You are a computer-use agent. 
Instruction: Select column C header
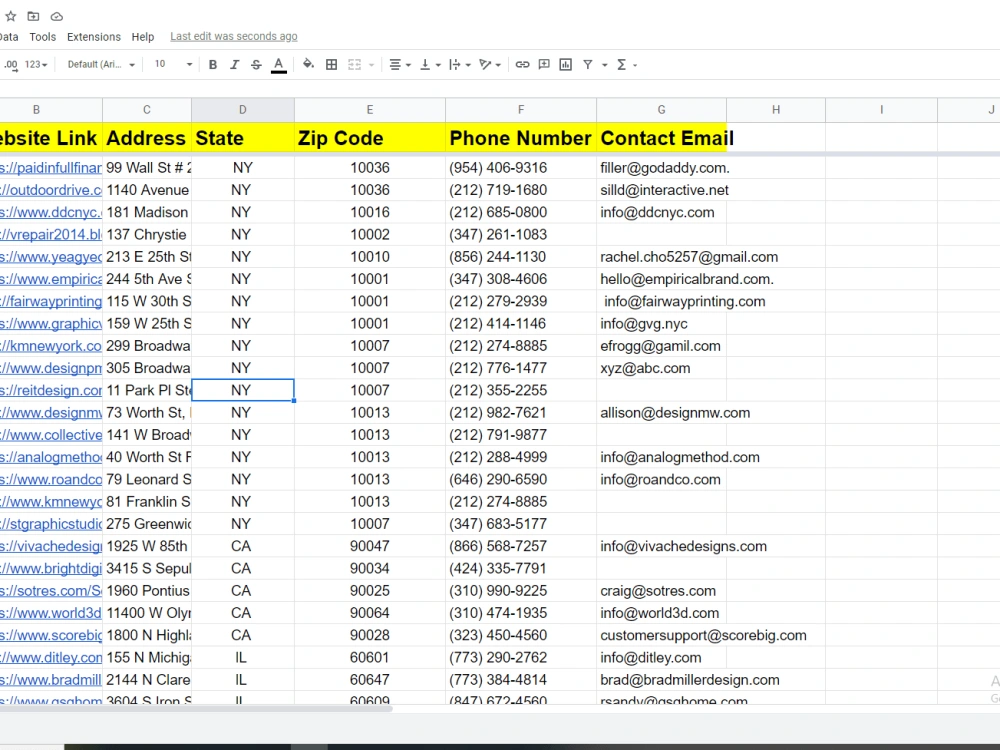pyautogui.click(x=147, y=110)
